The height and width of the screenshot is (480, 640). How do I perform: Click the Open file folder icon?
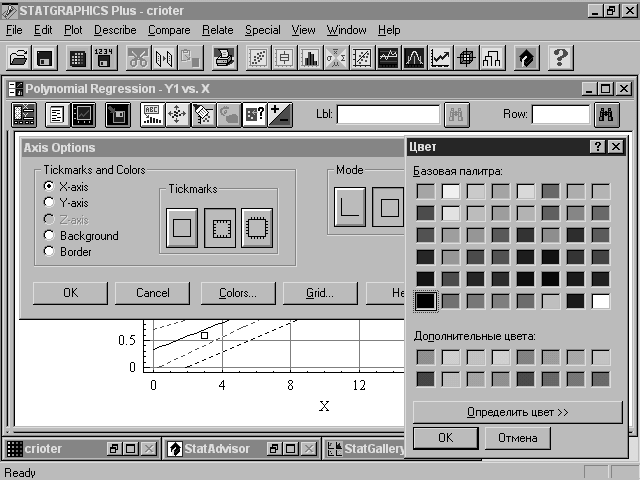click(19, 58)
